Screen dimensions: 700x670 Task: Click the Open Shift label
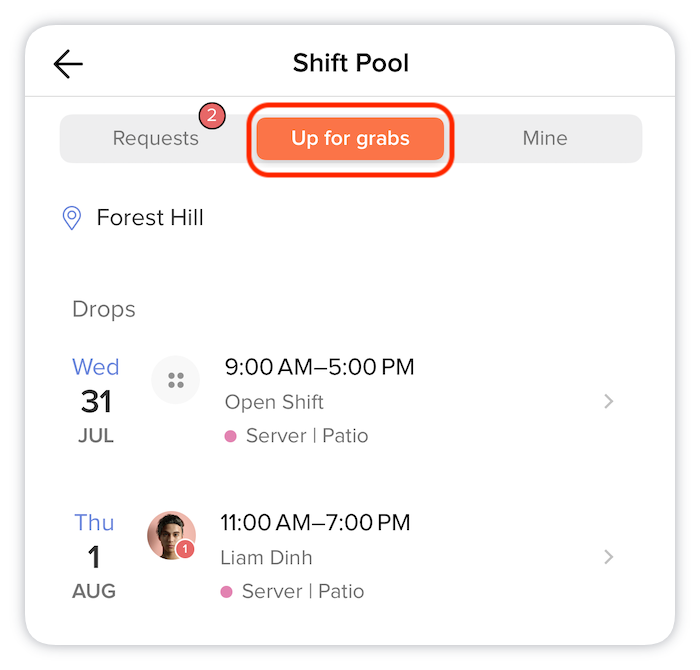pos(274,402)
